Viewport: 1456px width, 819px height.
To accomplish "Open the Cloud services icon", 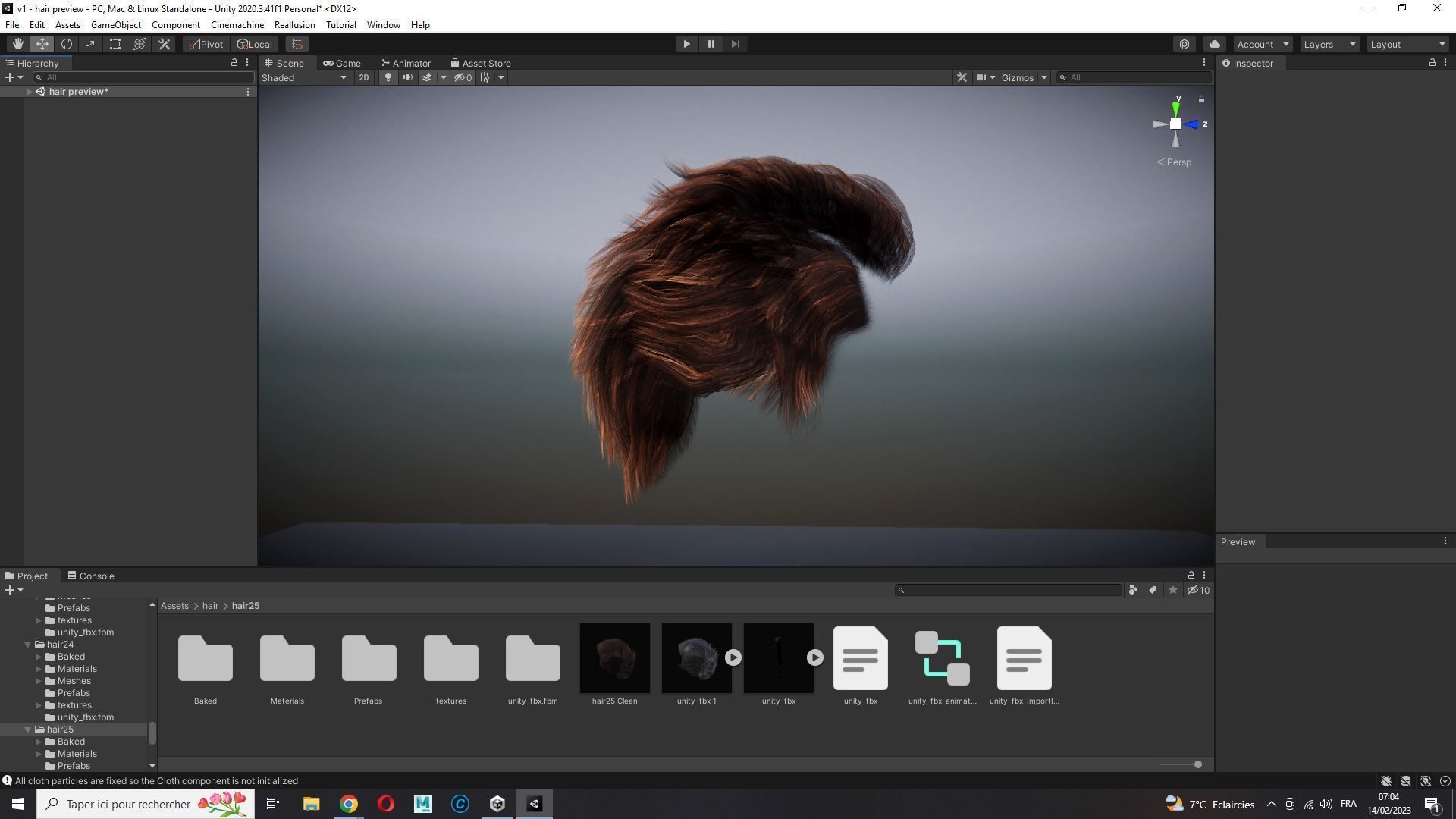I will [x=1214, y=44].
